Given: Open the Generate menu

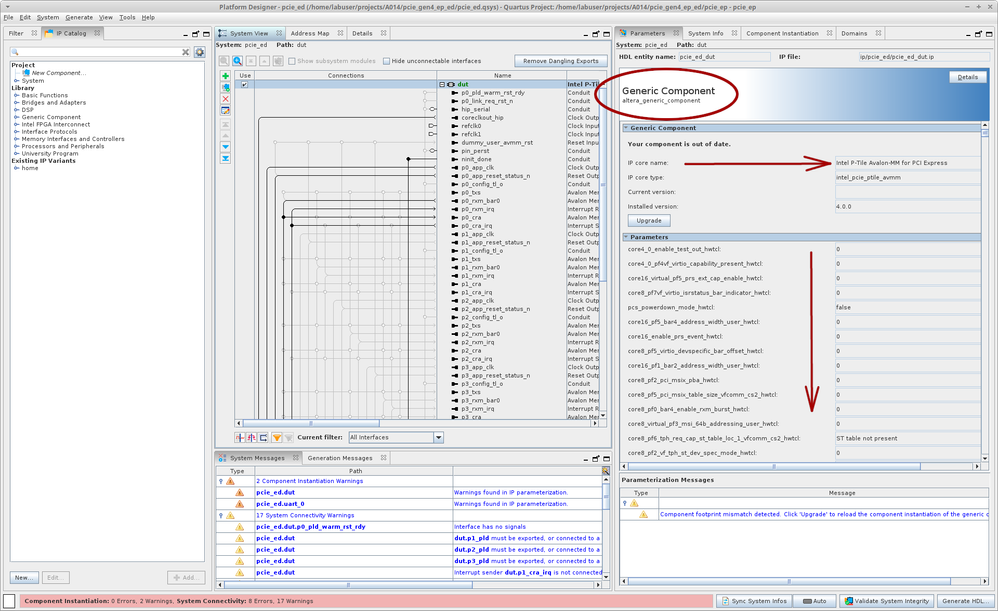Looking at the screenshot, I should click(x=79, y=17).
